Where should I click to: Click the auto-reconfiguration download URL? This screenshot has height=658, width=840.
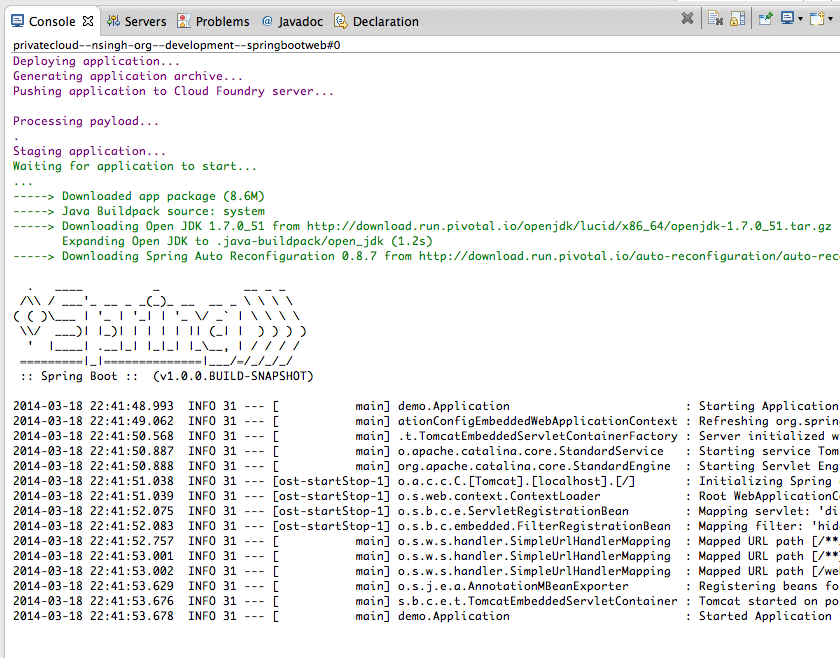click(x=629, y=256)
